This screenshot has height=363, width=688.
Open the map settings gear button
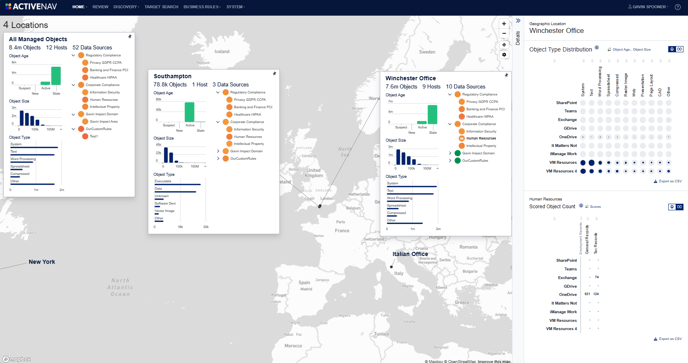coord(504,55)
